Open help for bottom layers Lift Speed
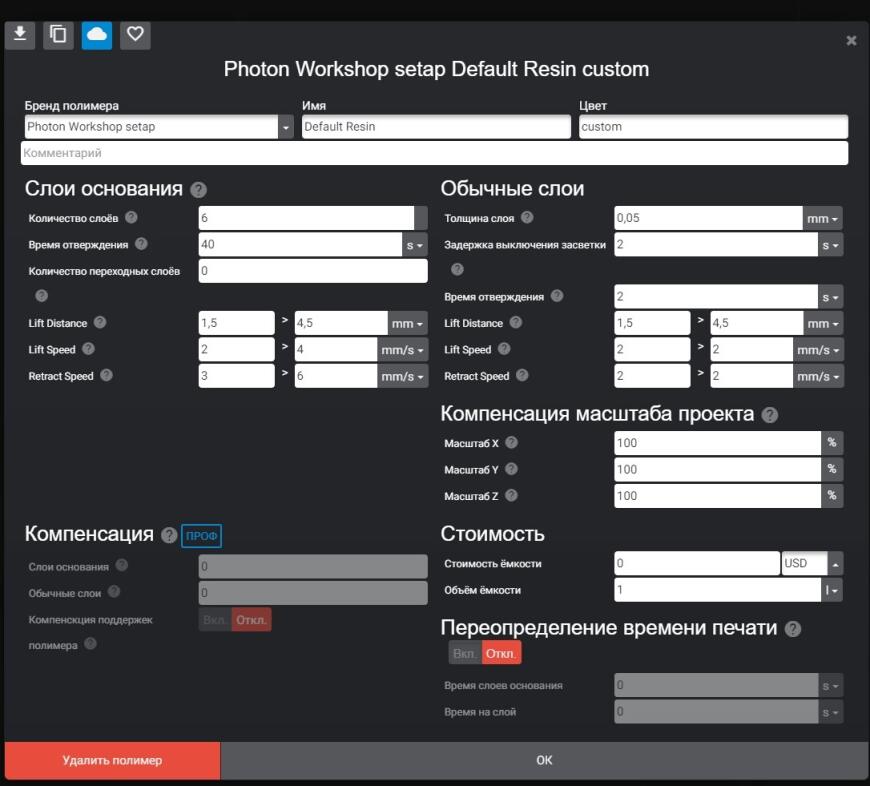The height and width of the screenshot is (786, 870). 88,349
